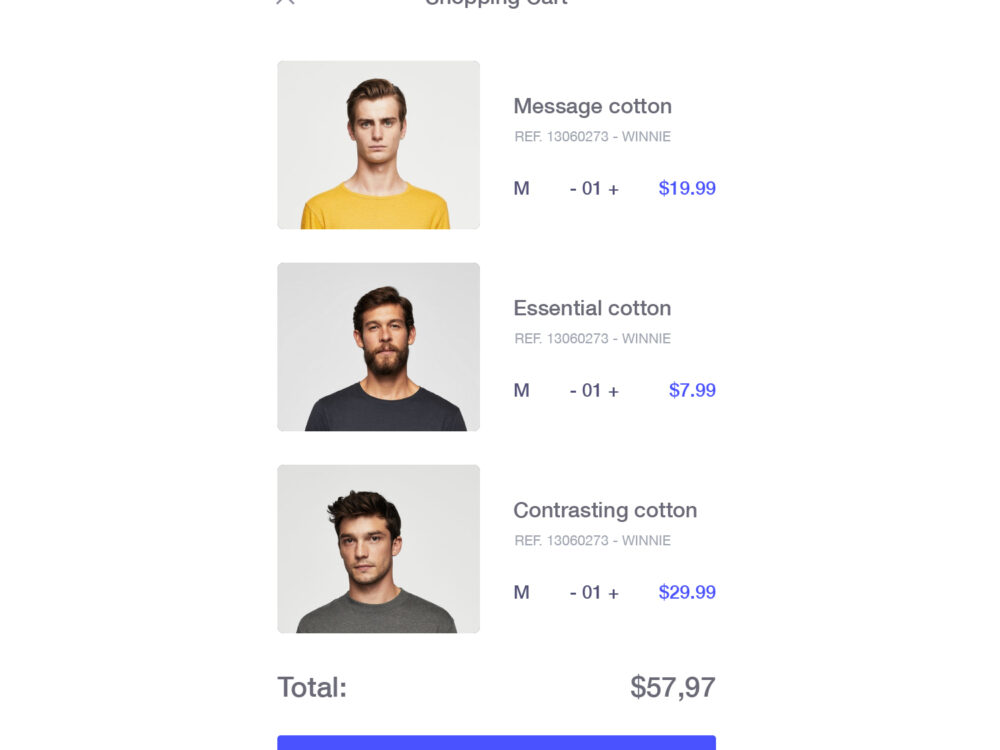1000x750 pixels.
Task: Select the $19.99 price of Message cotton
Action: (687, 188)
